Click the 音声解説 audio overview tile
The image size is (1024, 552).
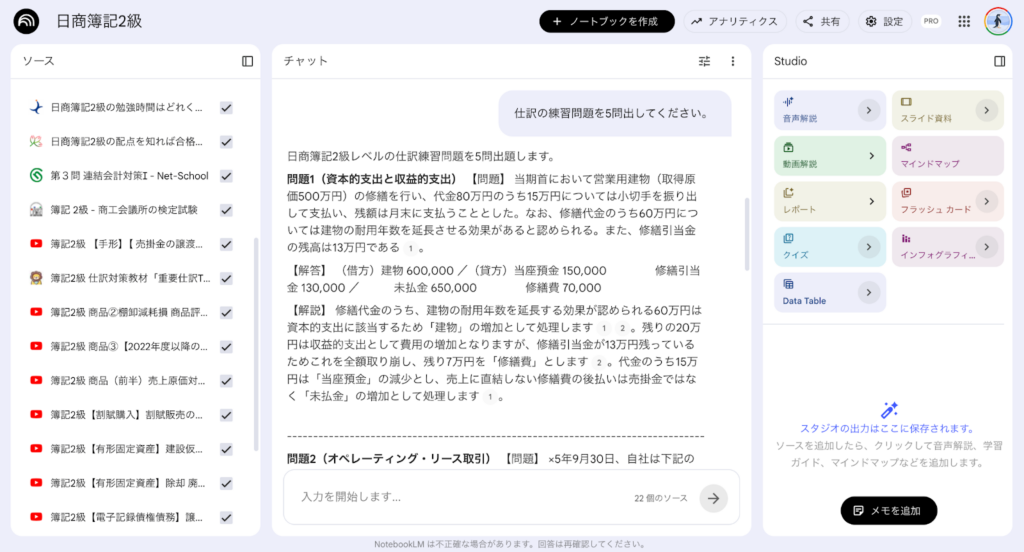829,110
